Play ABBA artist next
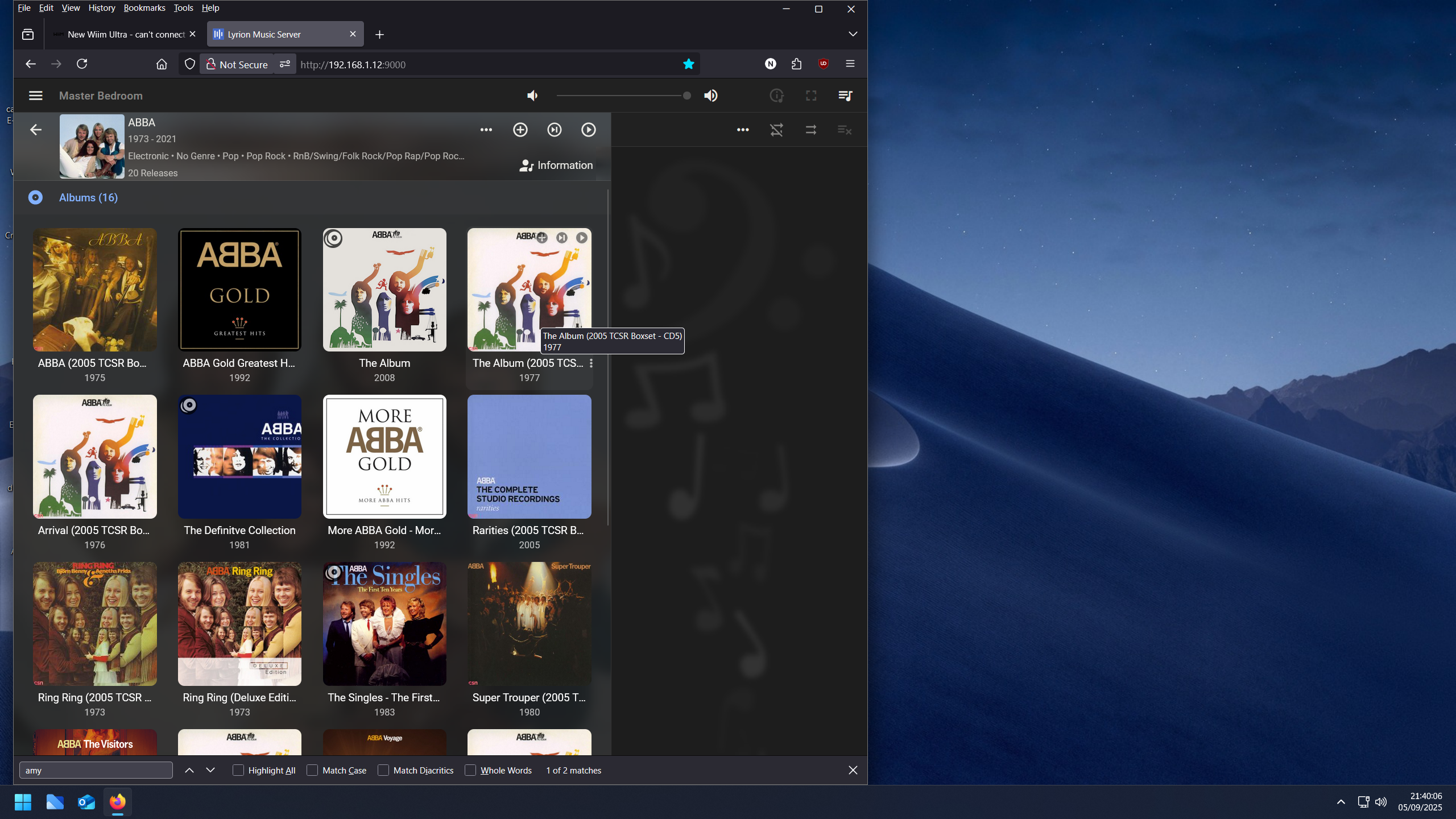The height and width of the screenshot is (819, 1456). point(555,130)
